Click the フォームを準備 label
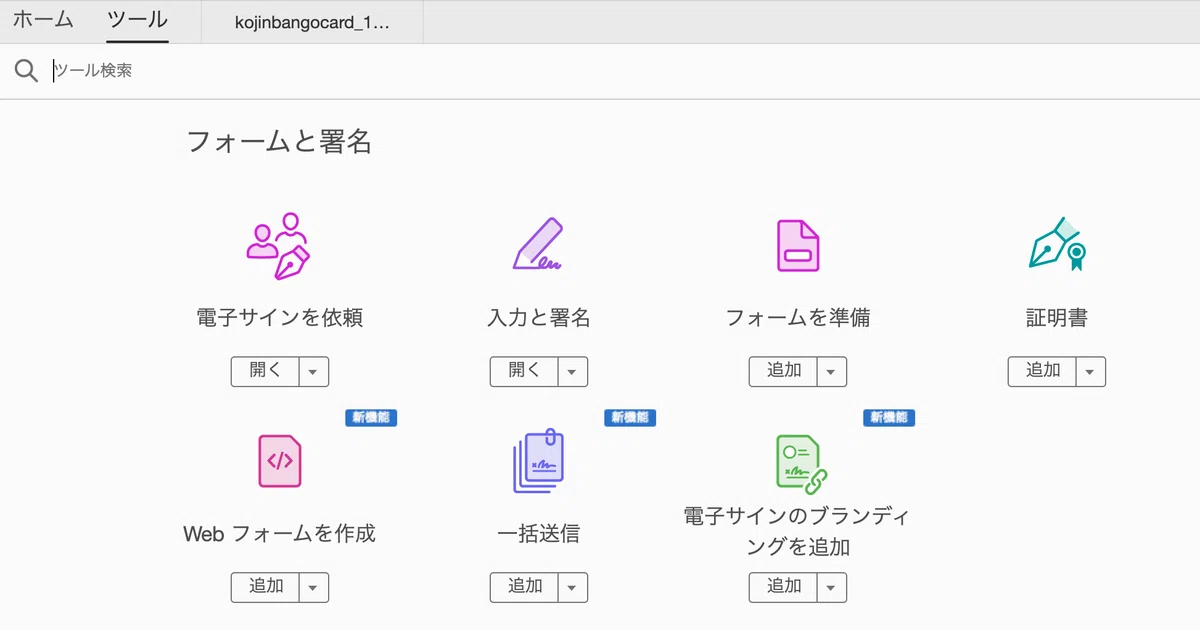 (798, 319)
